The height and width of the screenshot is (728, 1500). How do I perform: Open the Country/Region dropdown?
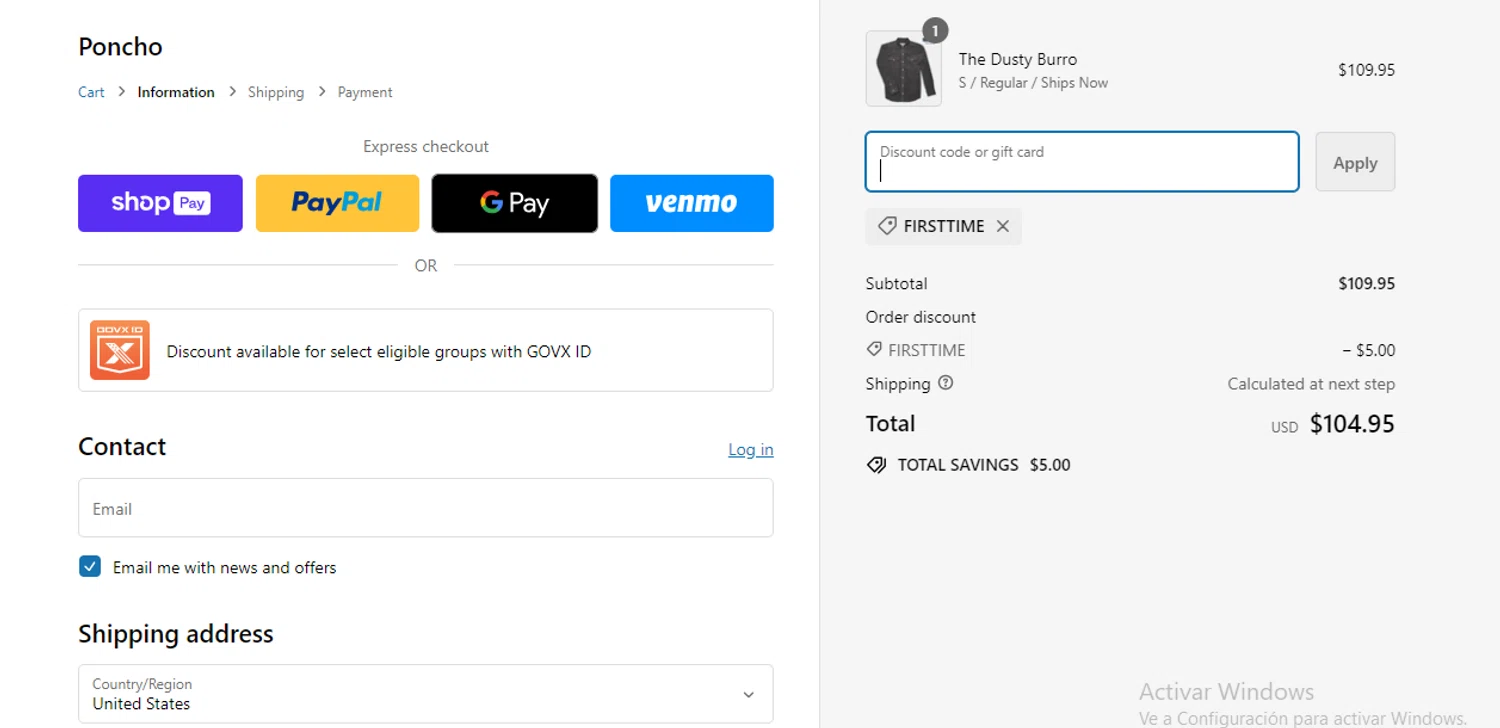click(x=425, y=694)
